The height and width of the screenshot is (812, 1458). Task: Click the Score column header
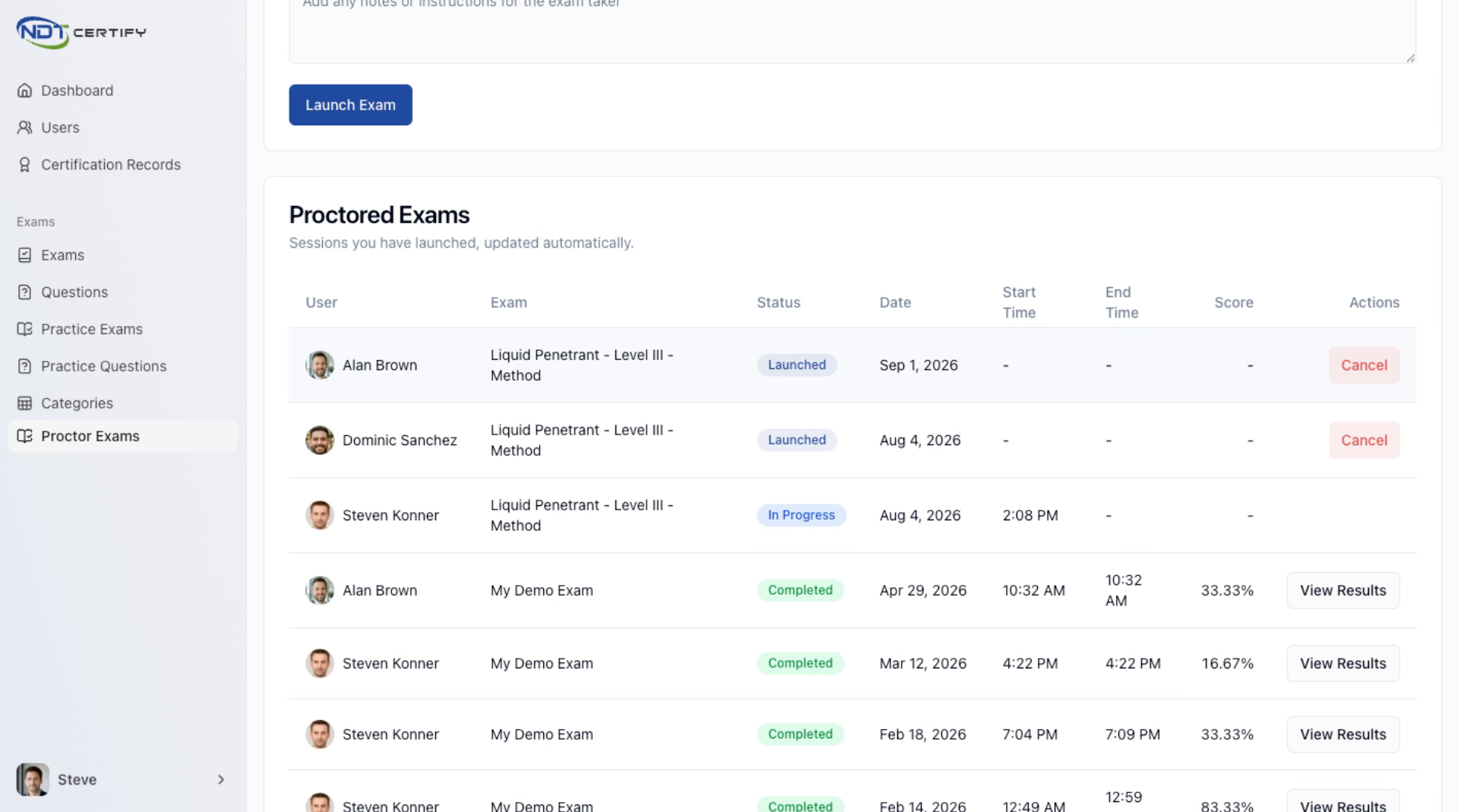1233,302
